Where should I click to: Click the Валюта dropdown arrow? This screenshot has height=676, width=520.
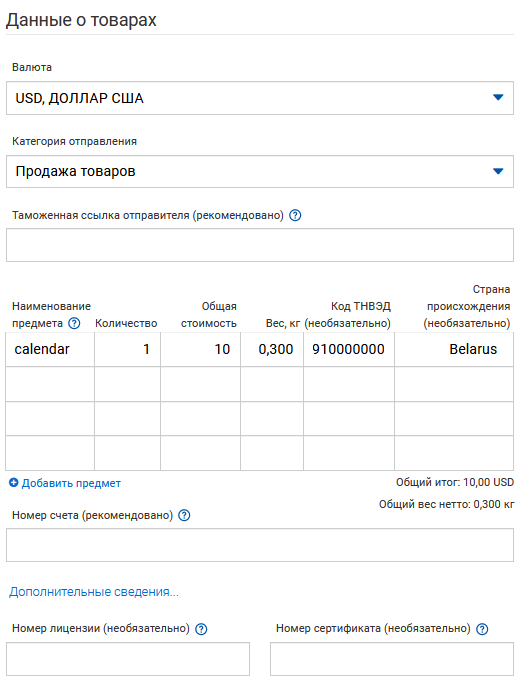[x=498, y=97]
